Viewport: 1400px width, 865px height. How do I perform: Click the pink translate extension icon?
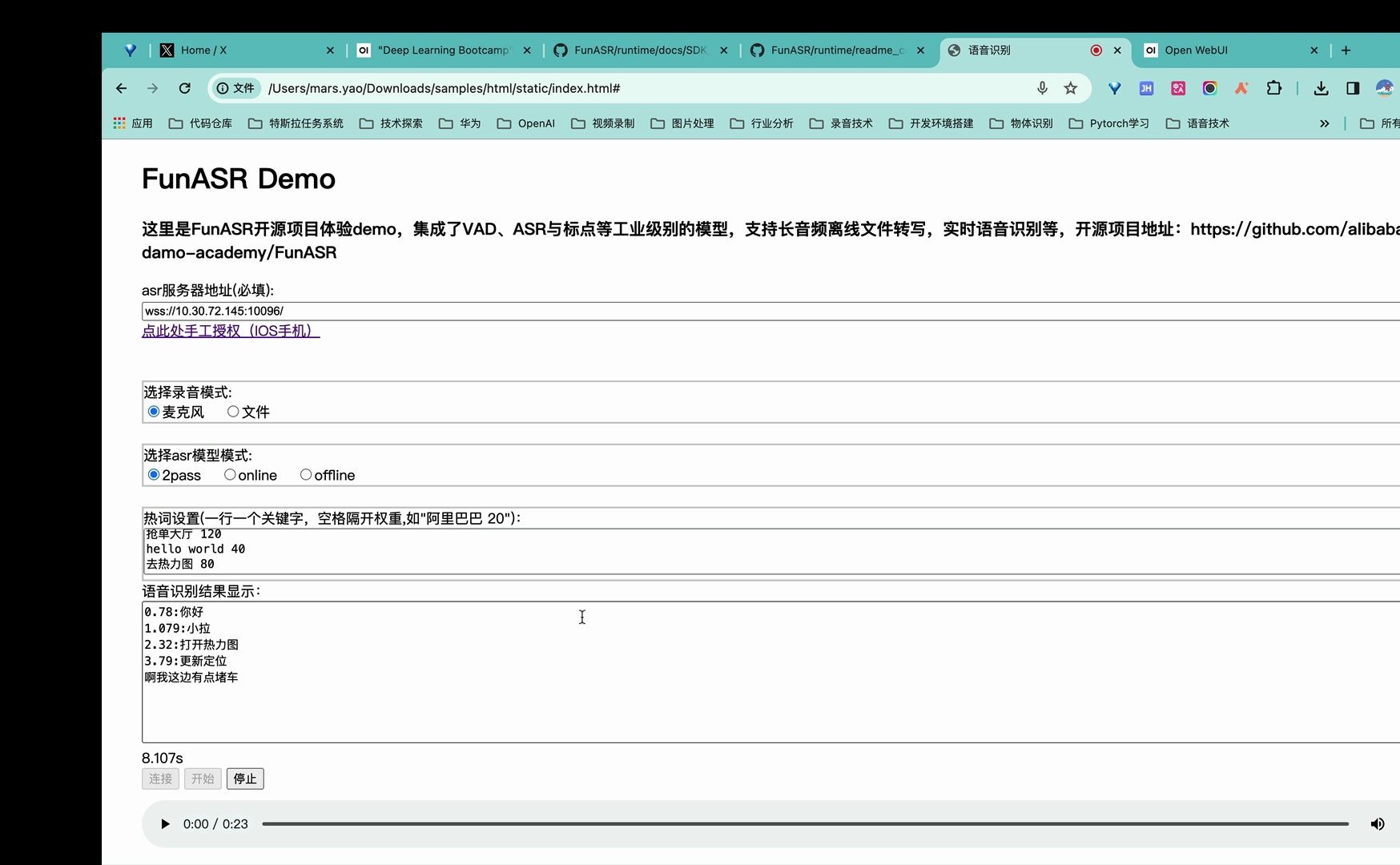pyautogui.click(x=1178, y=88)
